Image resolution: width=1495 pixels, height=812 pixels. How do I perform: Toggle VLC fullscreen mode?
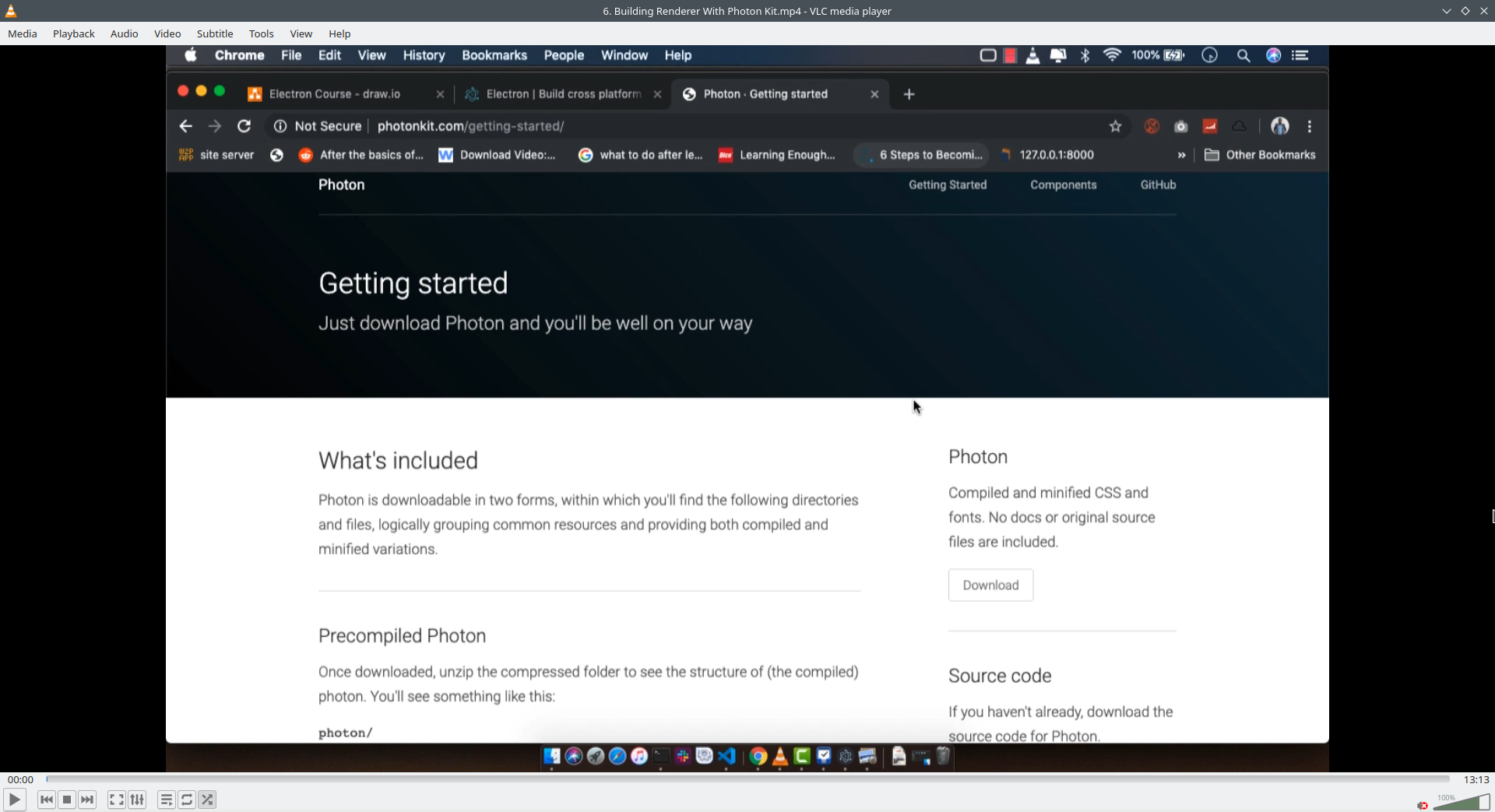click(116, 800)
